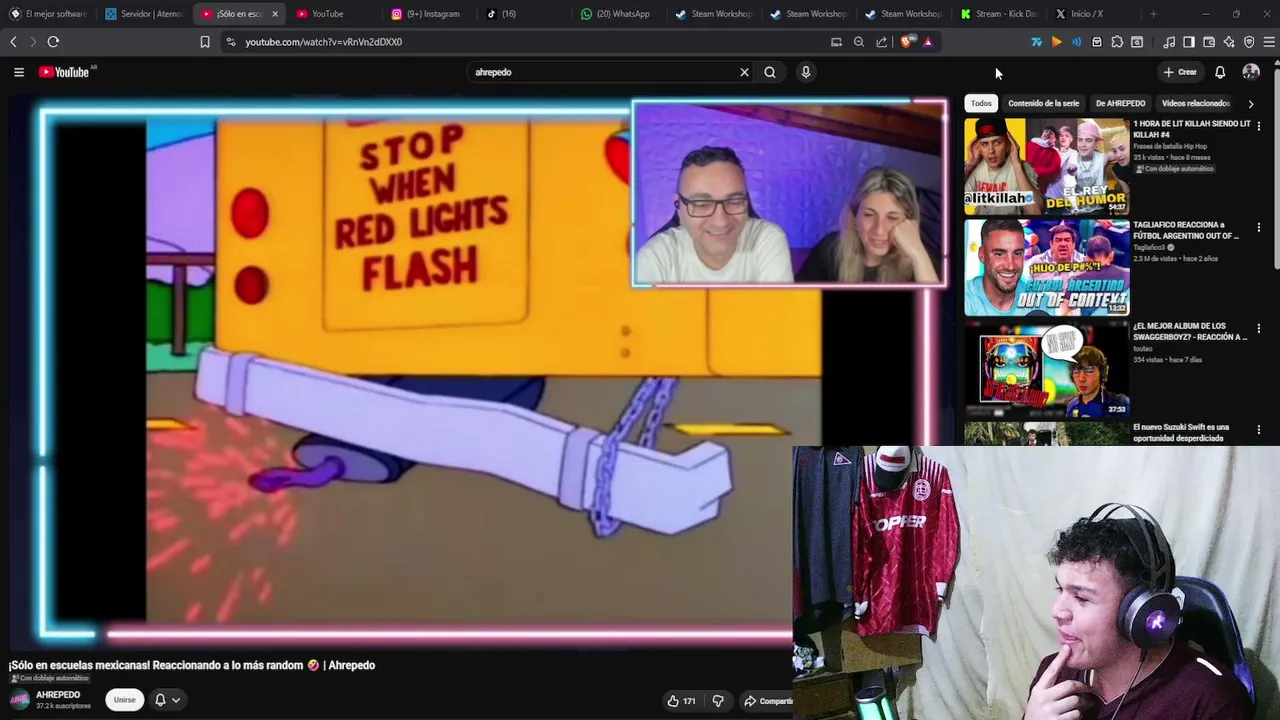Open the YouTube guide hamburger menu
1280x720 pixels.
tap(19, 72)
